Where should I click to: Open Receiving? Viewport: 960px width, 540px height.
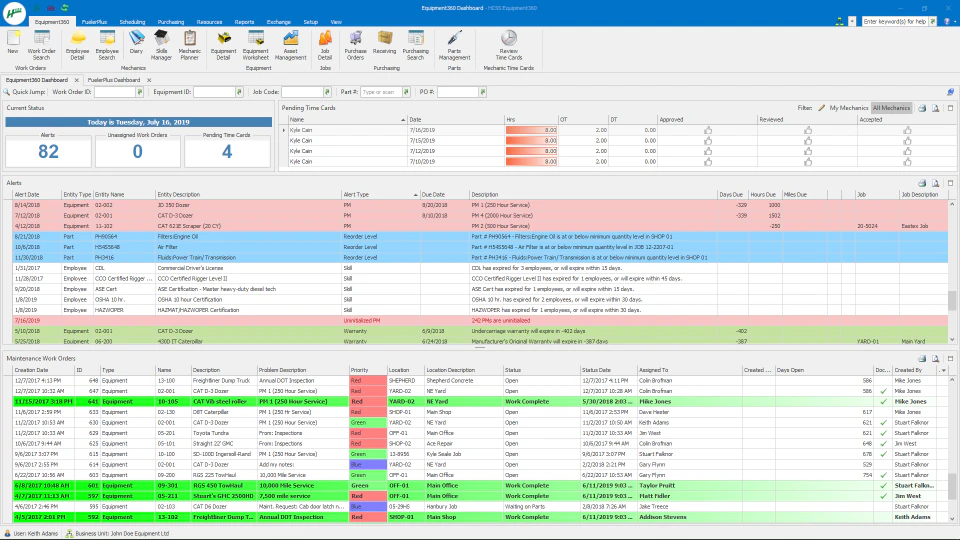click(x=384, y=43)
